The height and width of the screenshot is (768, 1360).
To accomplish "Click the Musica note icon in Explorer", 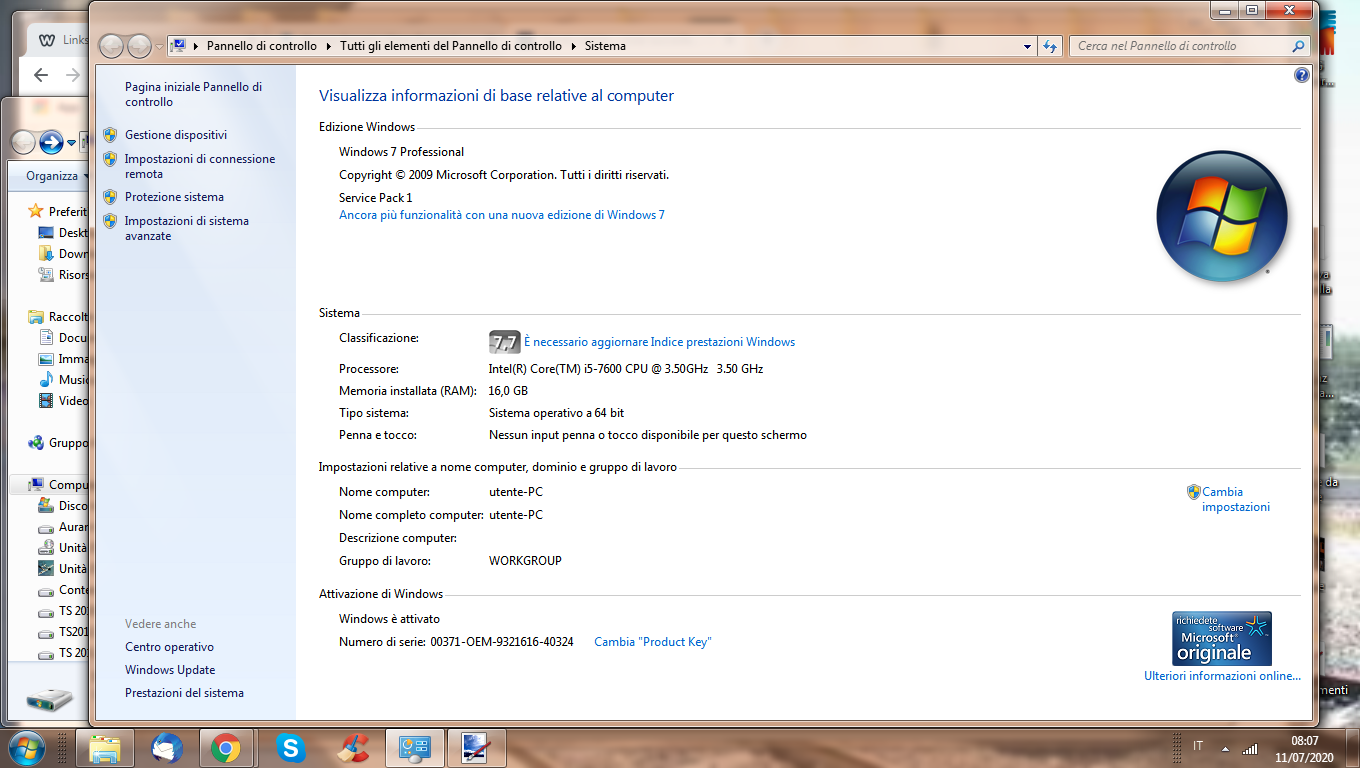I will pyautogui.click(x=46, y=380).
